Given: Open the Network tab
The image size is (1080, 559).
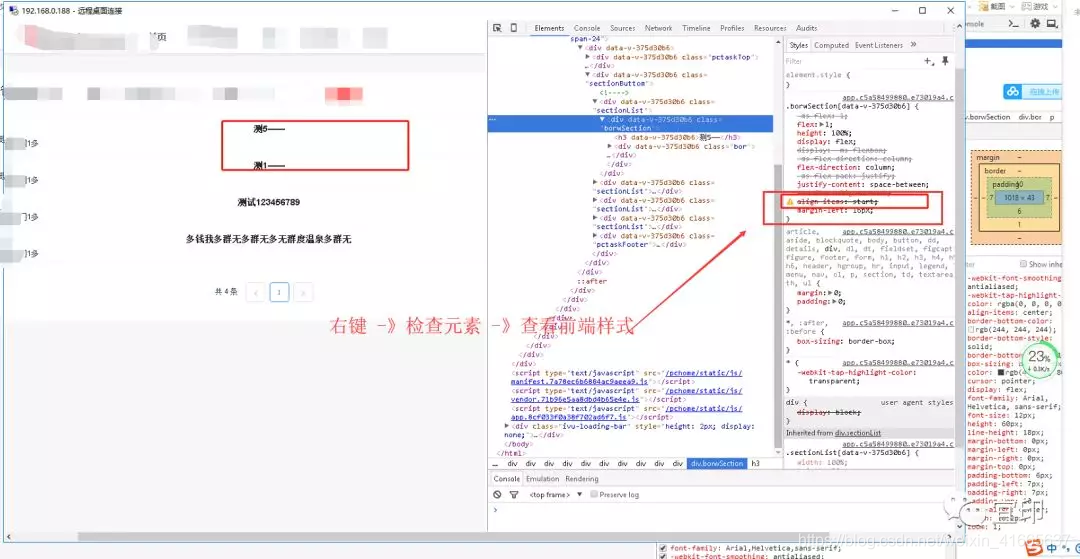Looking at the screenshot, I should tap(658, 28).
